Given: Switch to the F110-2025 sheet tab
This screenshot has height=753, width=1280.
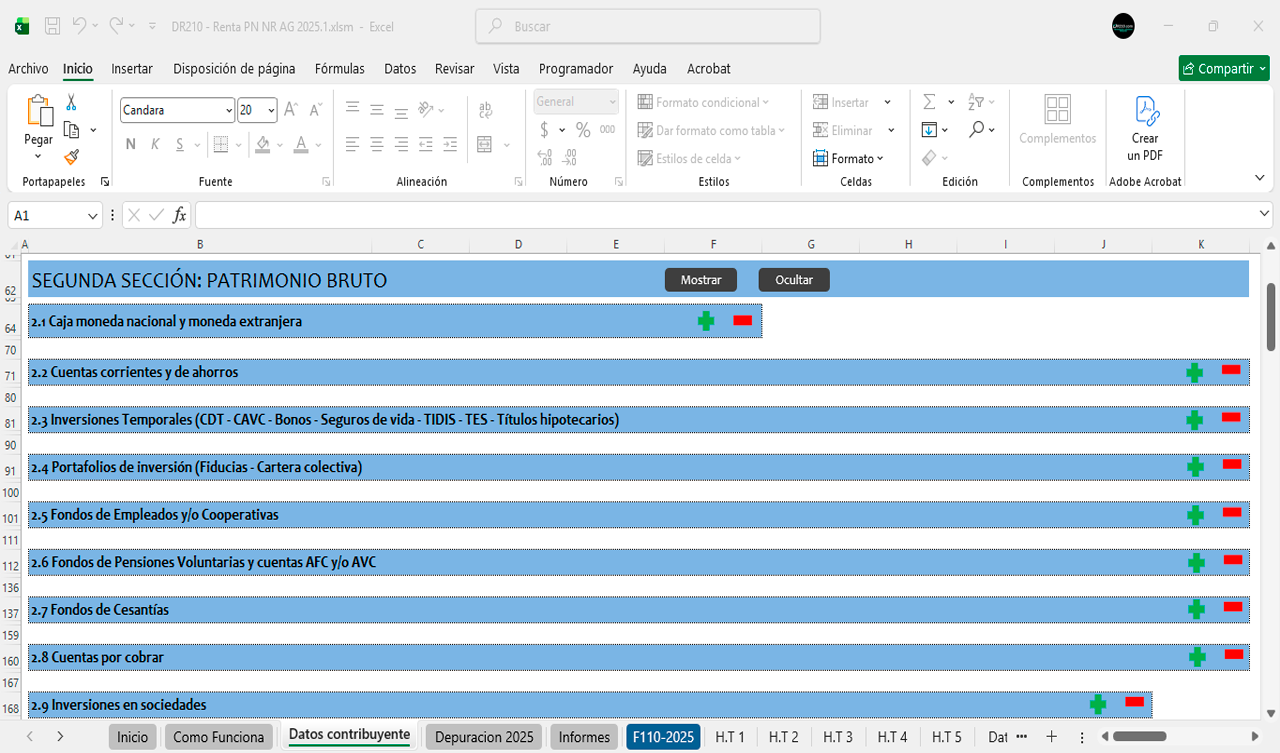Looking at the screenshot, I should point(662,737).
